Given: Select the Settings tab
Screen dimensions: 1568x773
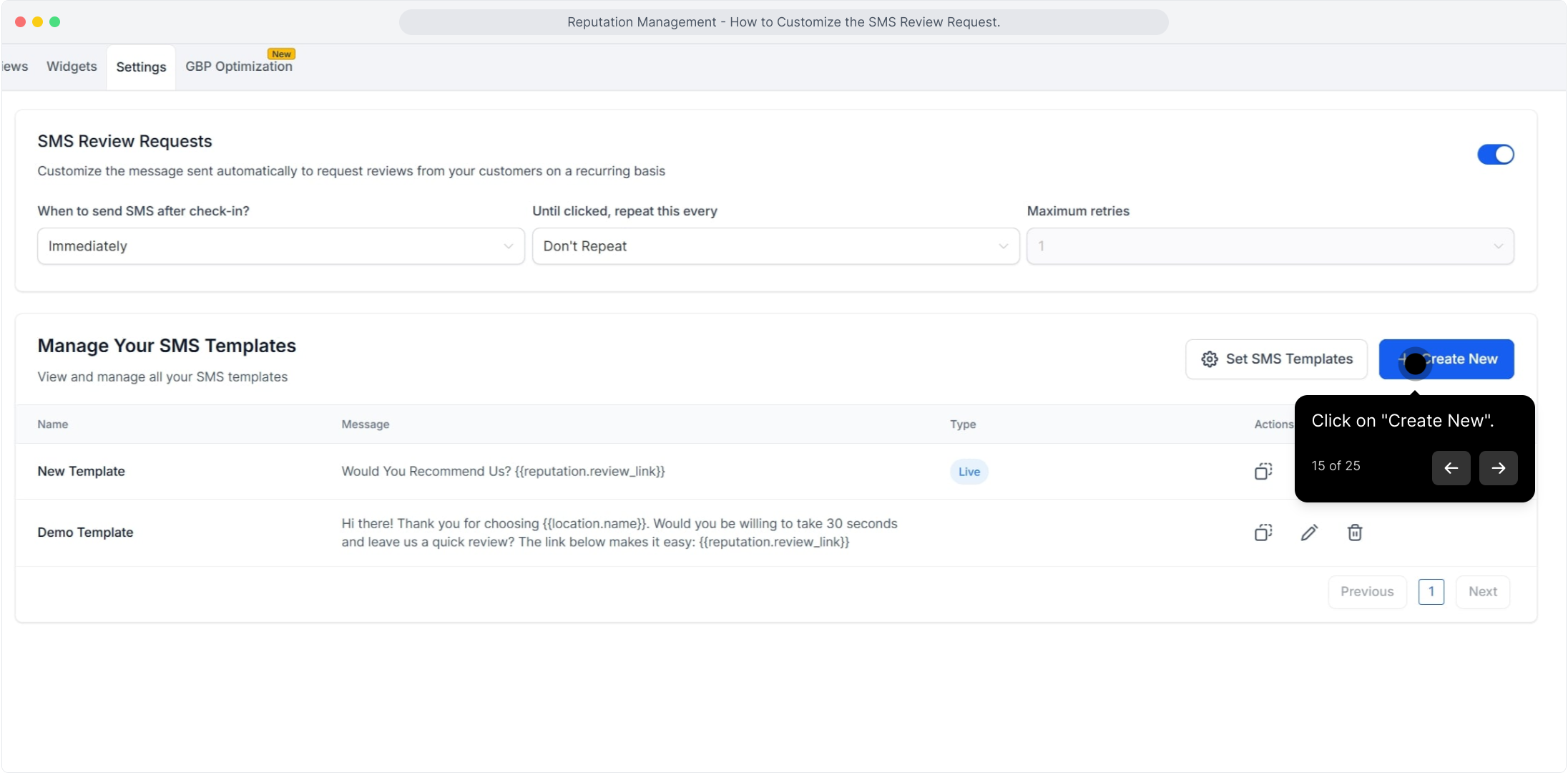Looking at the screenshot, I should 141,67.
